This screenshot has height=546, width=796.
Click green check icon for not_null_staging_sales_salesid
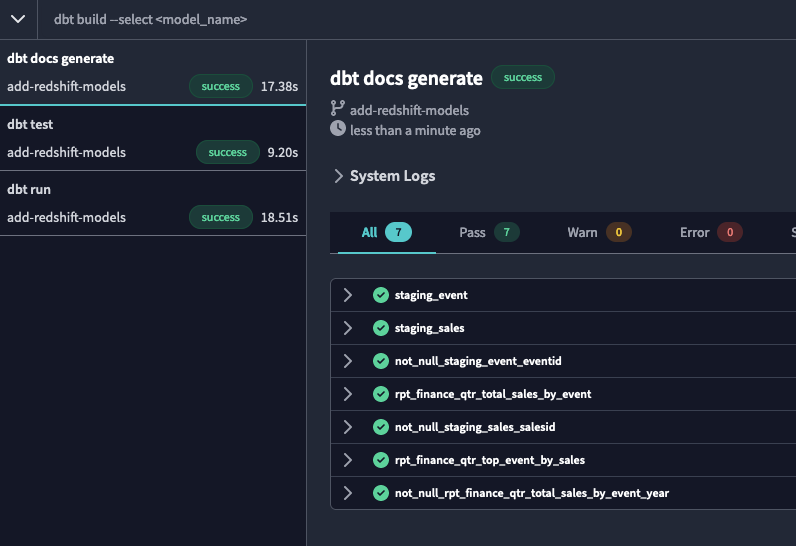coord(381,427)
